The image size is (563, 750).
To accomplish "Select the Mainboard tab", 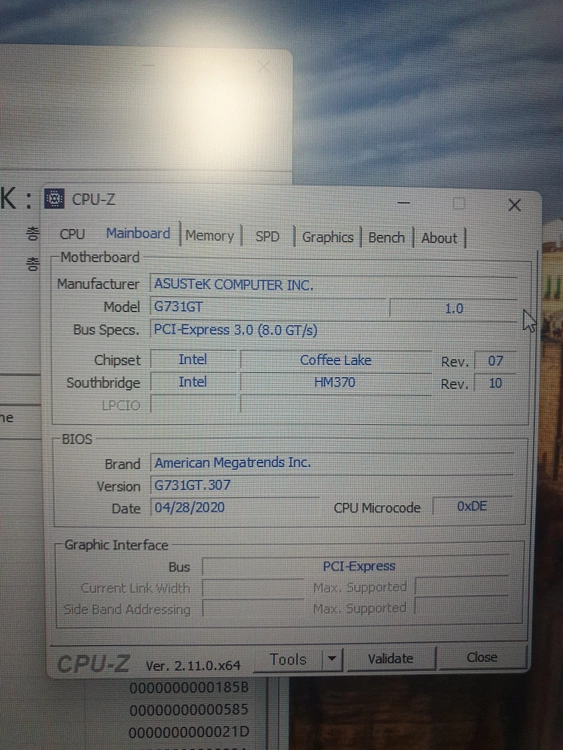I will pyautogui.click(x=138, y=233).
